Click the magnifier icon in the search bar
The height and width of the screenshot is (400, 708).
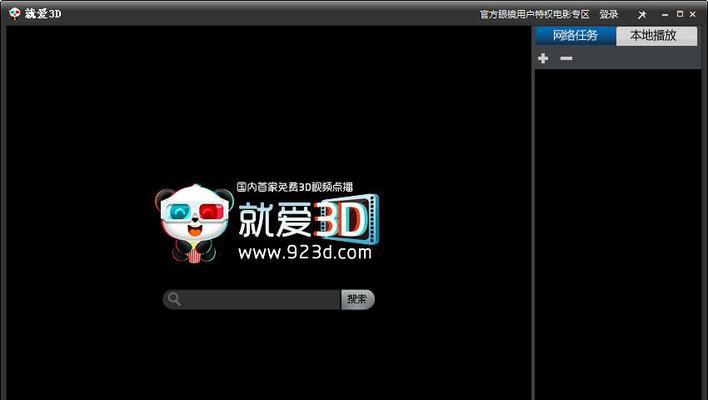174,299
